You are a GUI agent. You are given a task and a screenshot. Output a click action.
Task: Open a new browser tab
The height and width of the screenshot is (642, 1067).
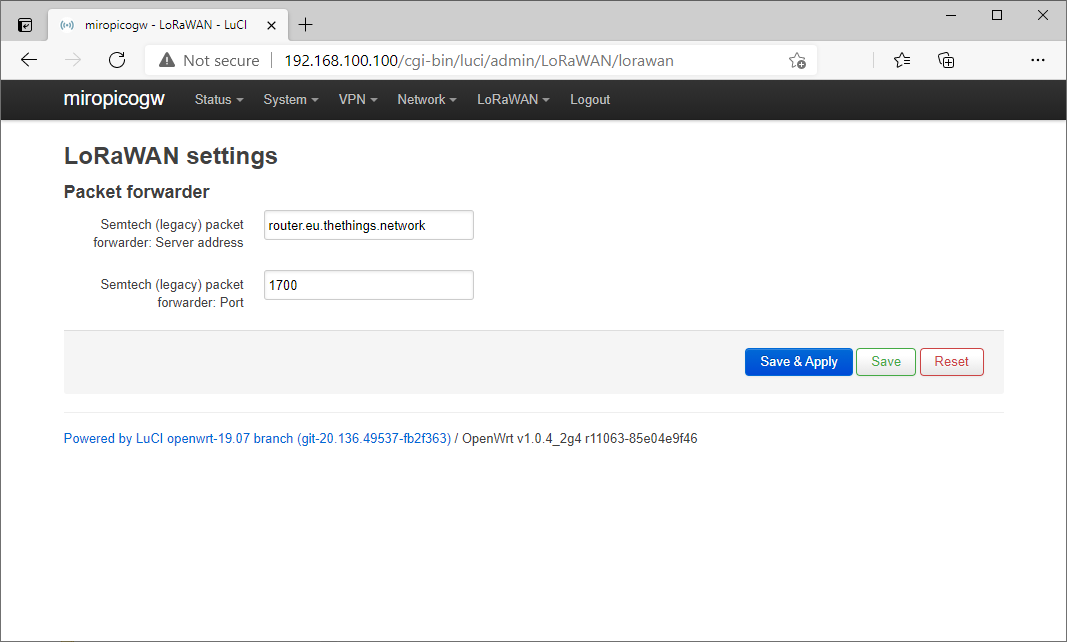306,25
